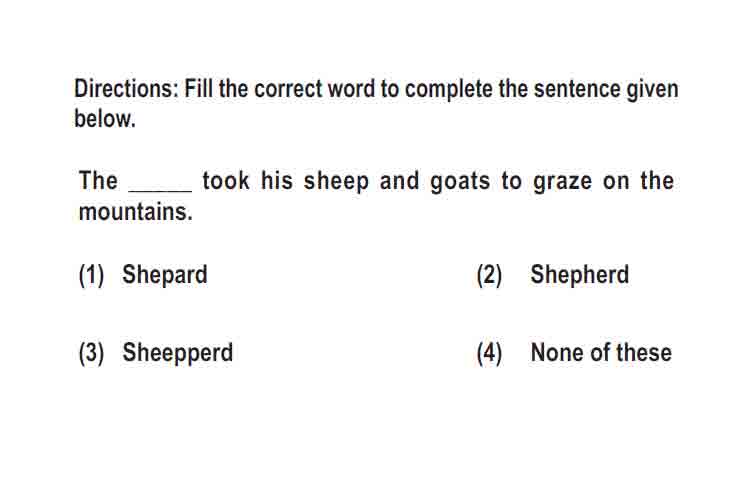Click the word Directions: in the heading
Viewport: 750px width, 500px height.
coord(126,89)
